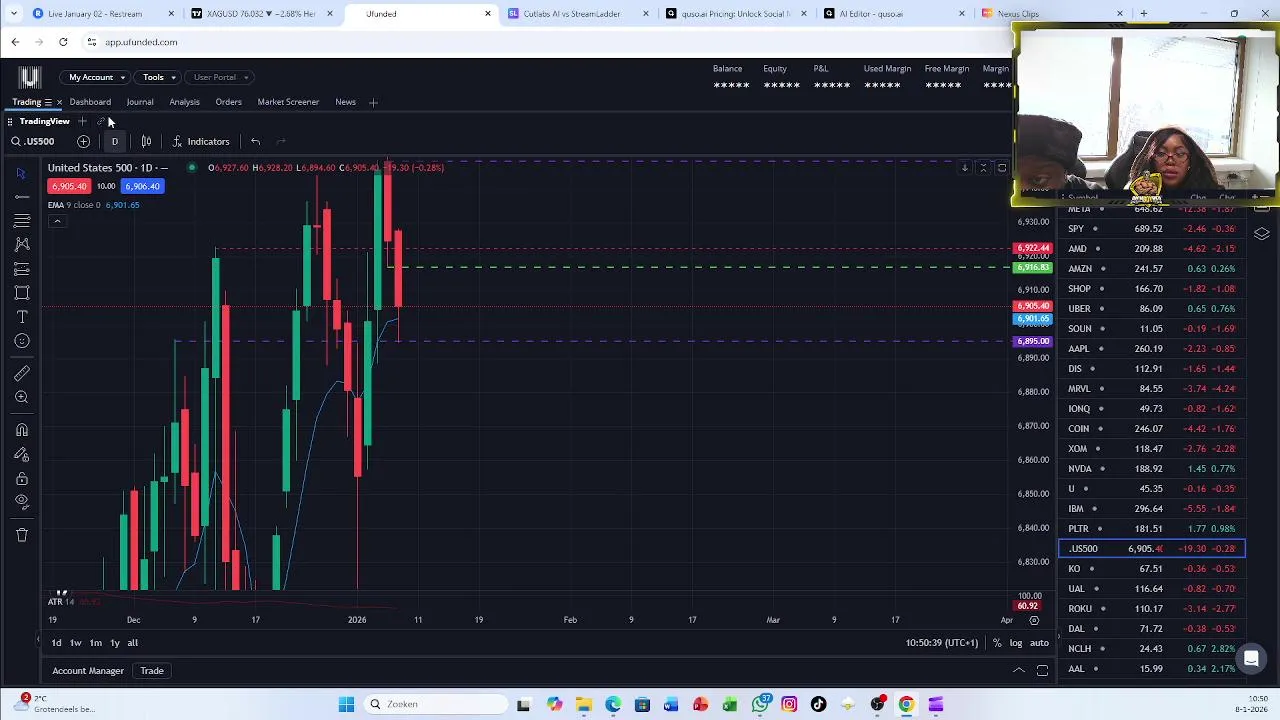The height and width of the screenshot is (720, 1280).
Task: Reload the page in browser
Action: [63, 42]
